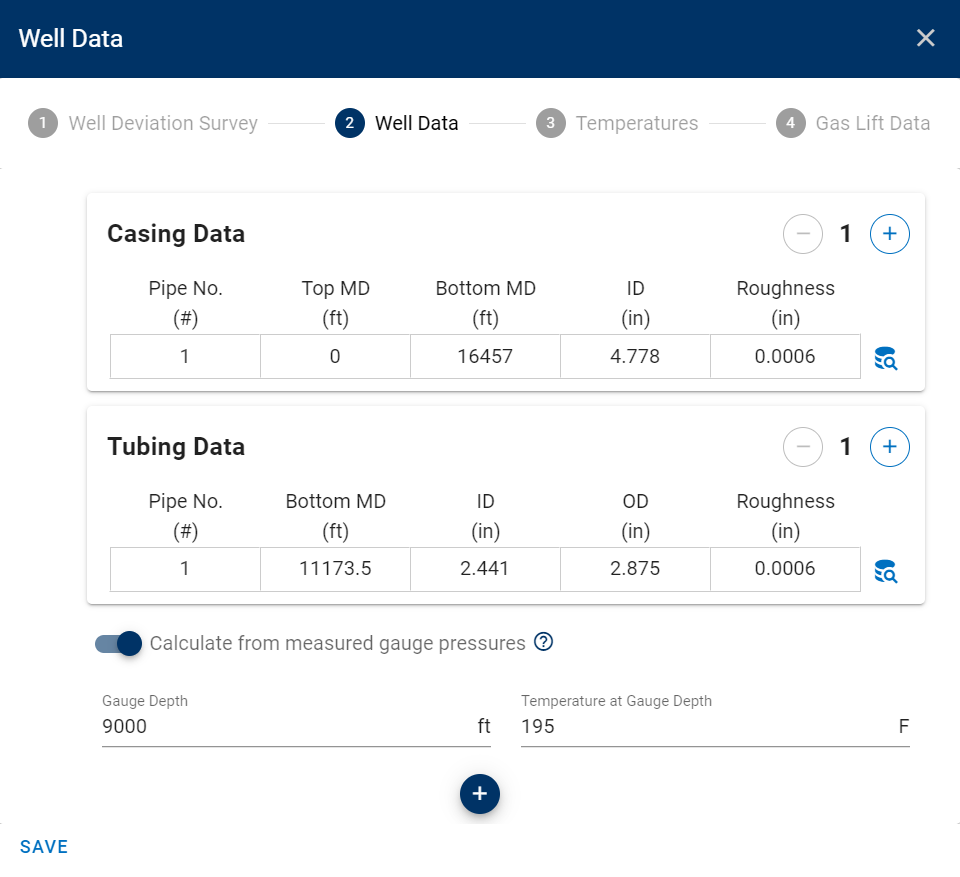Close the Well Data dialog
Viewport: 960px width, 877px height.
(x=925, y=38)
